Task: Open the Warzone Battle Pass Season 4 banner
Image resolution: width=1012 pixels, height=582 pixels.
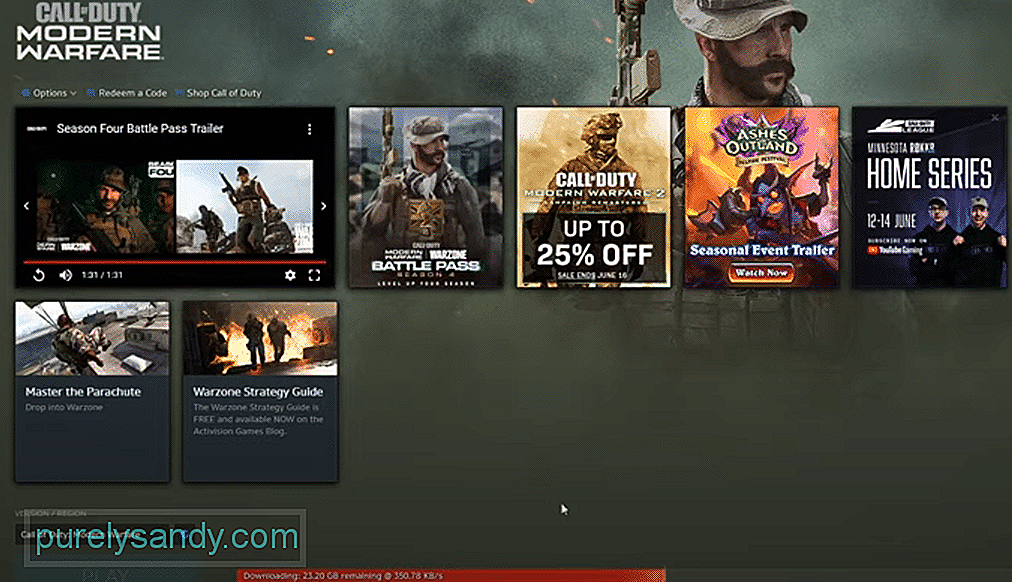Action: tap(426, 197)
